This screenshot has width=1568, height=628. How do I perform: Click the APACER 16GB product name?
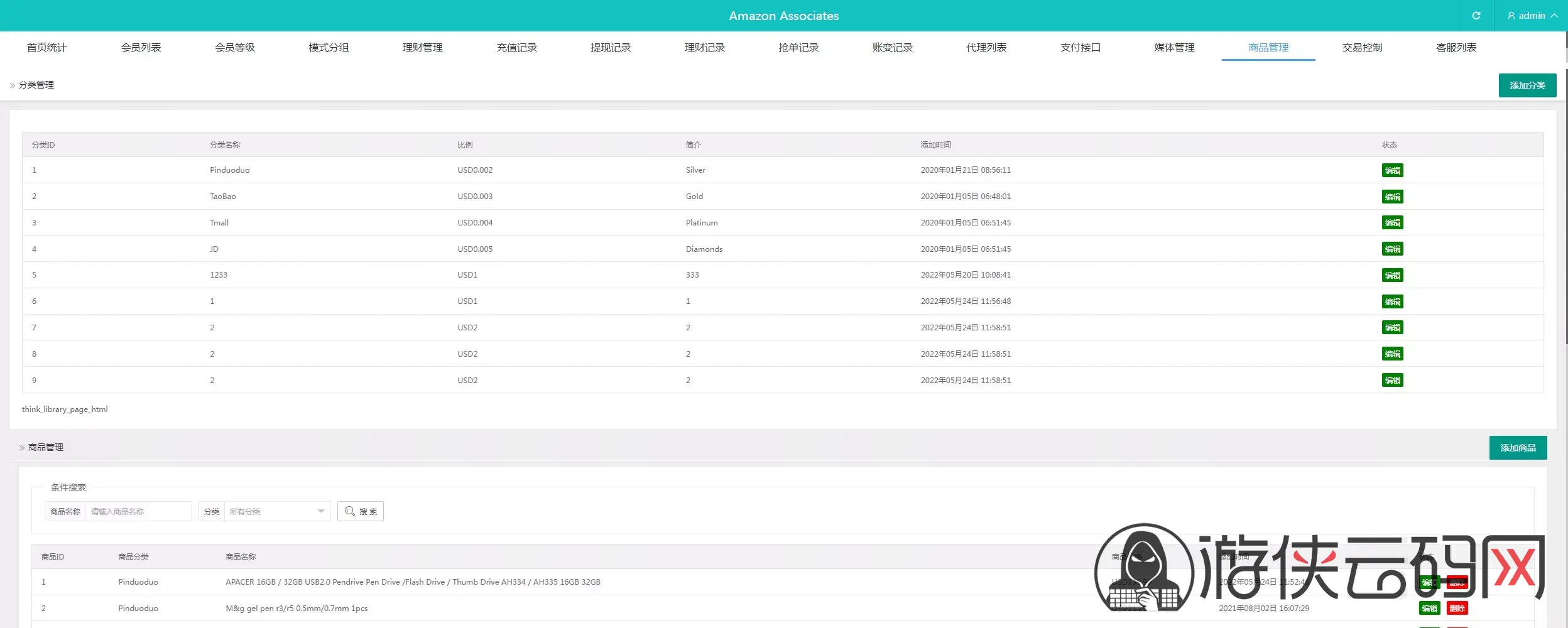(413, 582)
